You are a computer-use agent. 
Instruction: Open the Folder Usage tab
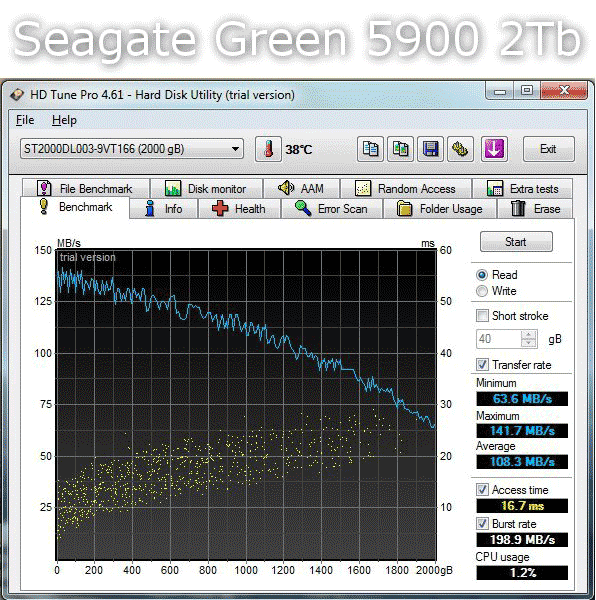[x=440, y=209]
